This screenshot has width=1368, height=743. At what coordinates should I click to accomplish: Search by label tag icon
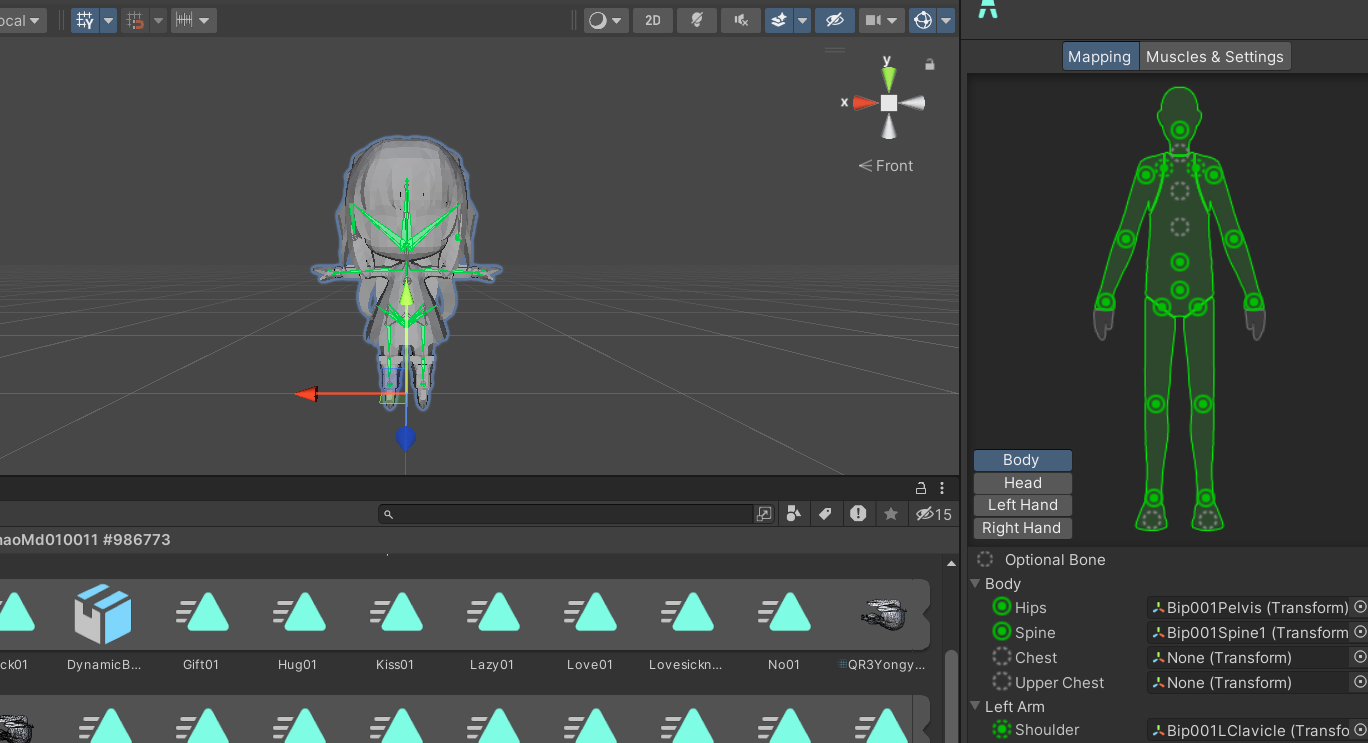click(825, 514)
